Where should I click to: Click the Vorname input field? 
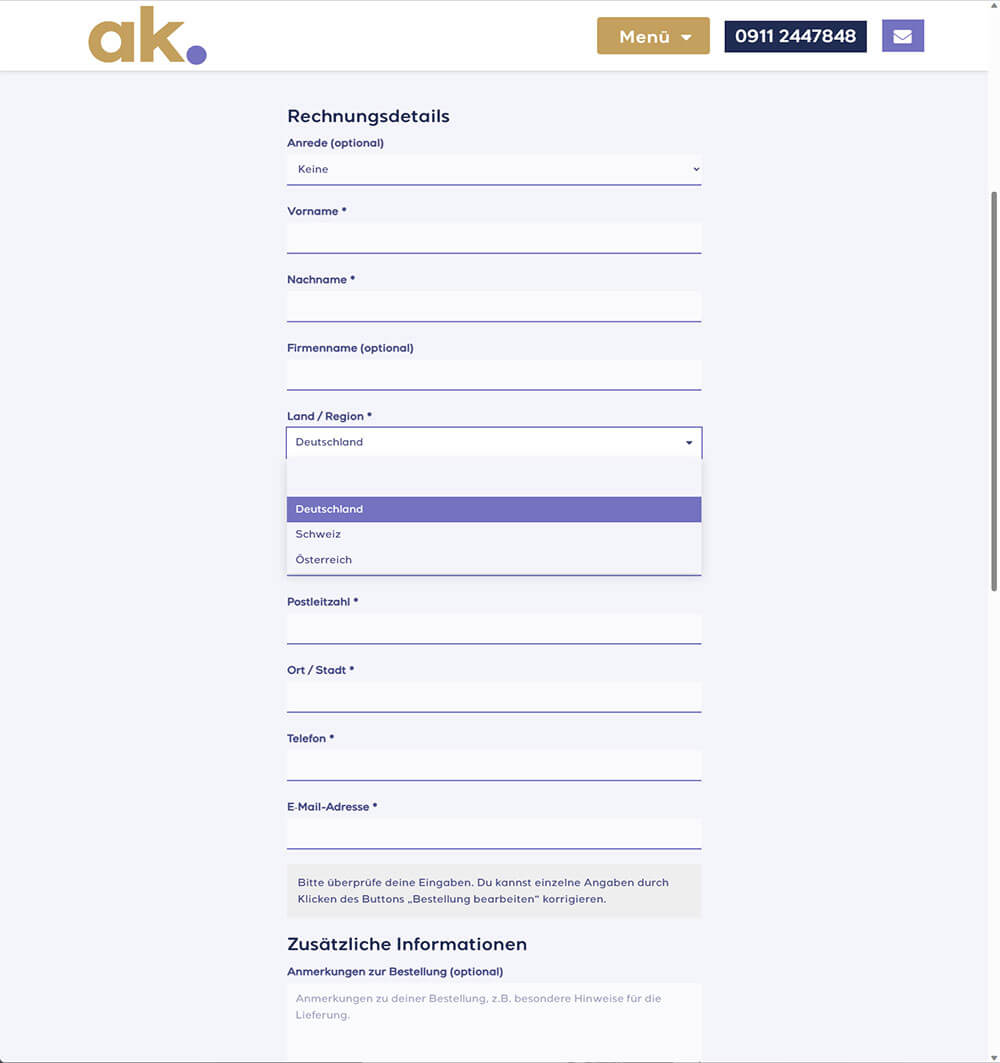[x=494, y=238]
